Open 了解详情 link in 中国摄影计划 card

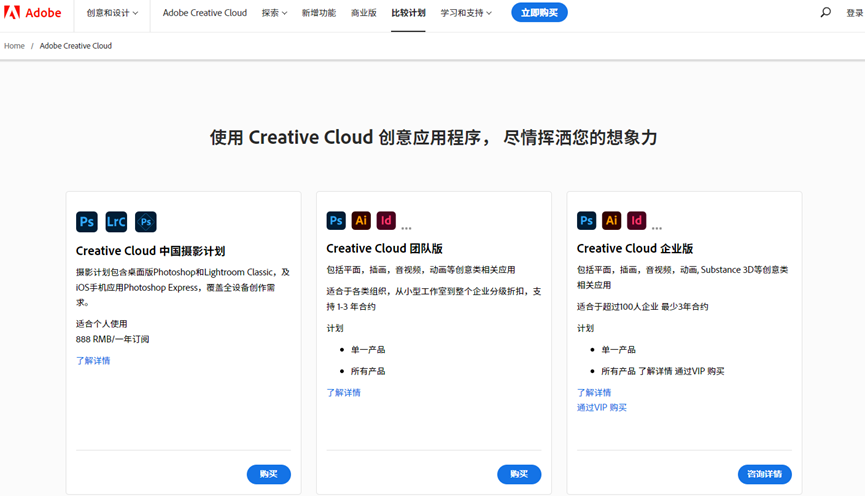pyautogui.click(x=93, y=361)
